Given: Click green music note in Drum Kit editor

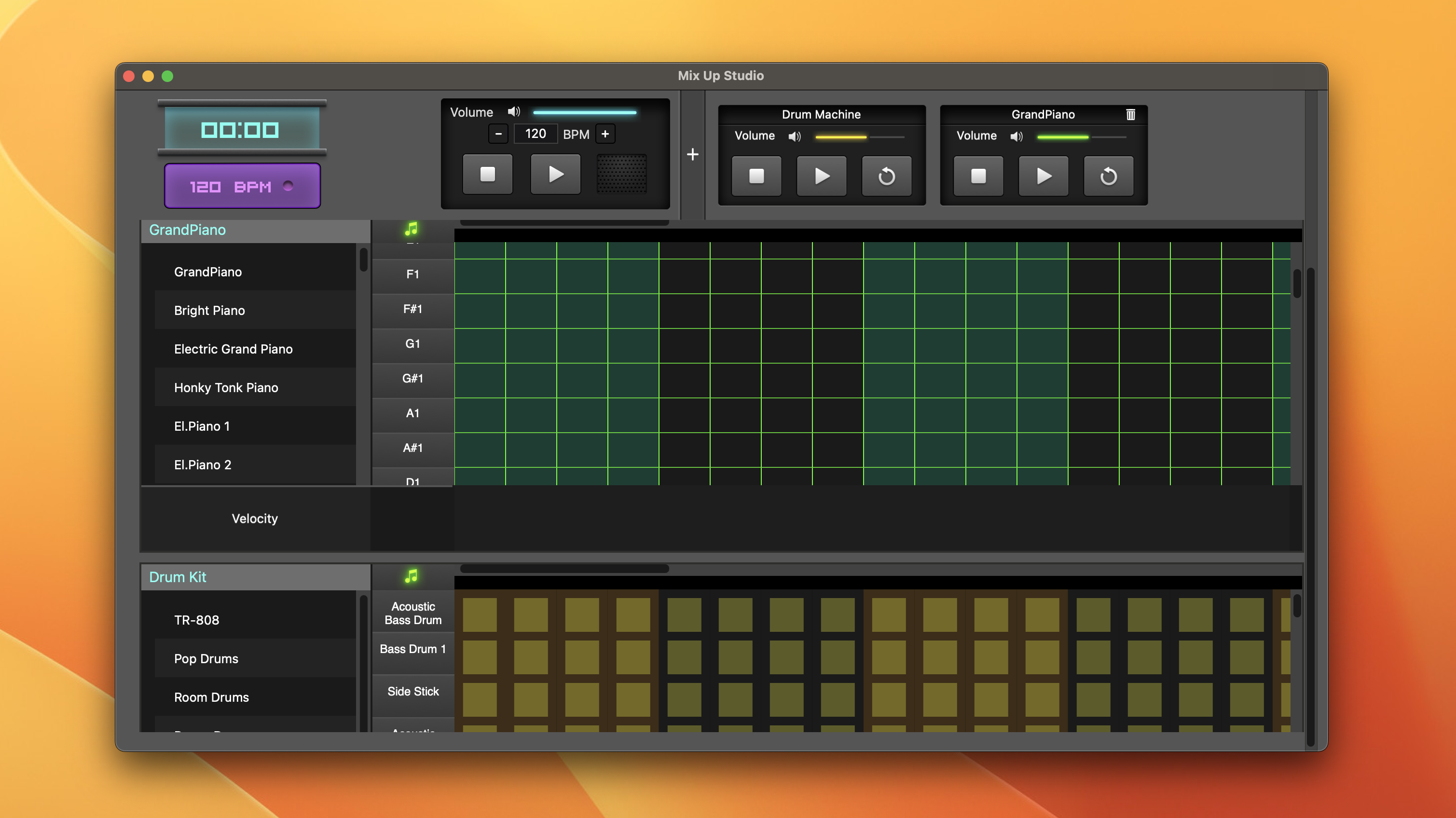Looking at the screenshot, I should 412,576.
